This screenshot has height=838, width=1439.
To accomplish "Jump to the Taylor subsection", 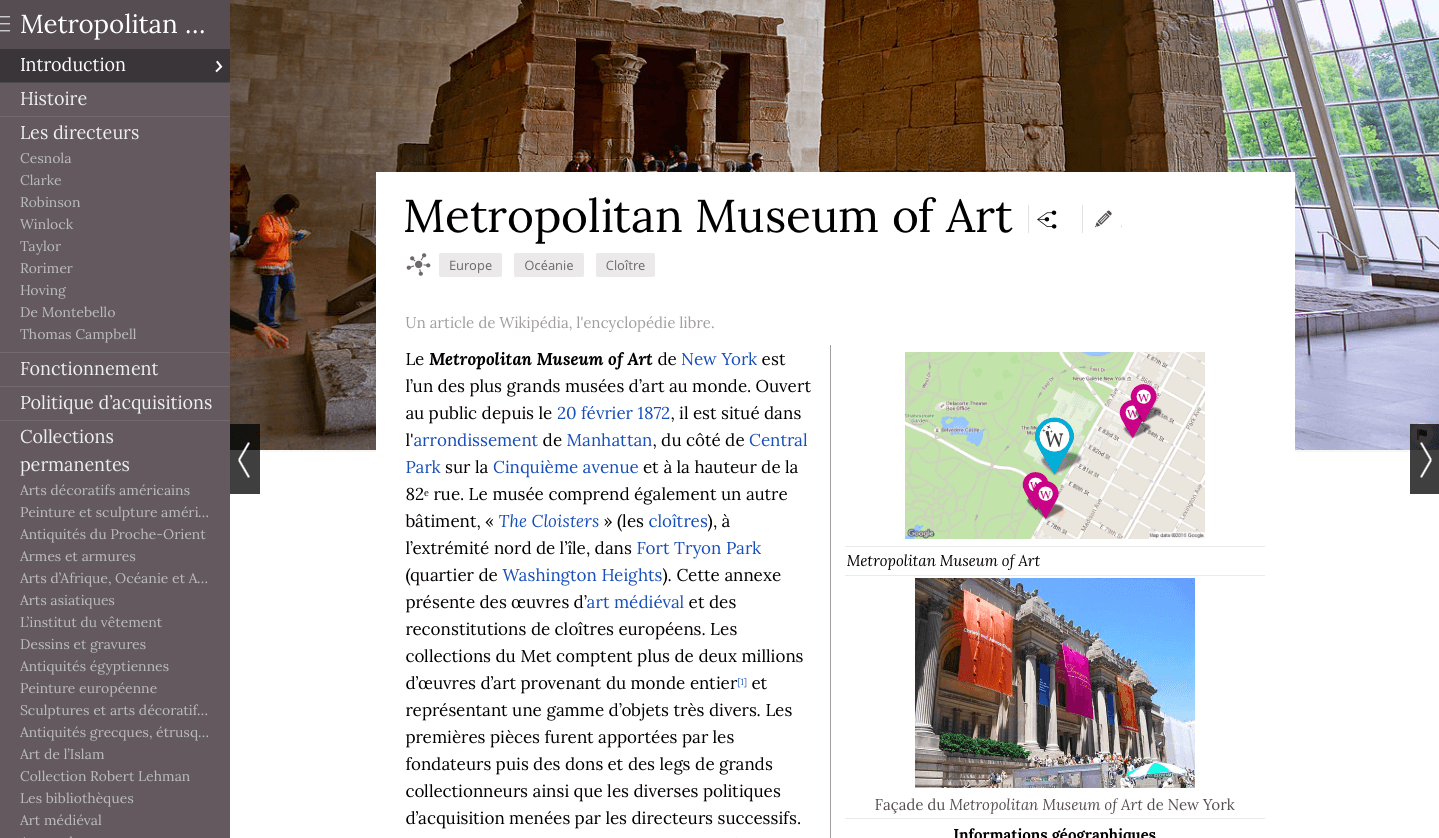I will [41, 246].
